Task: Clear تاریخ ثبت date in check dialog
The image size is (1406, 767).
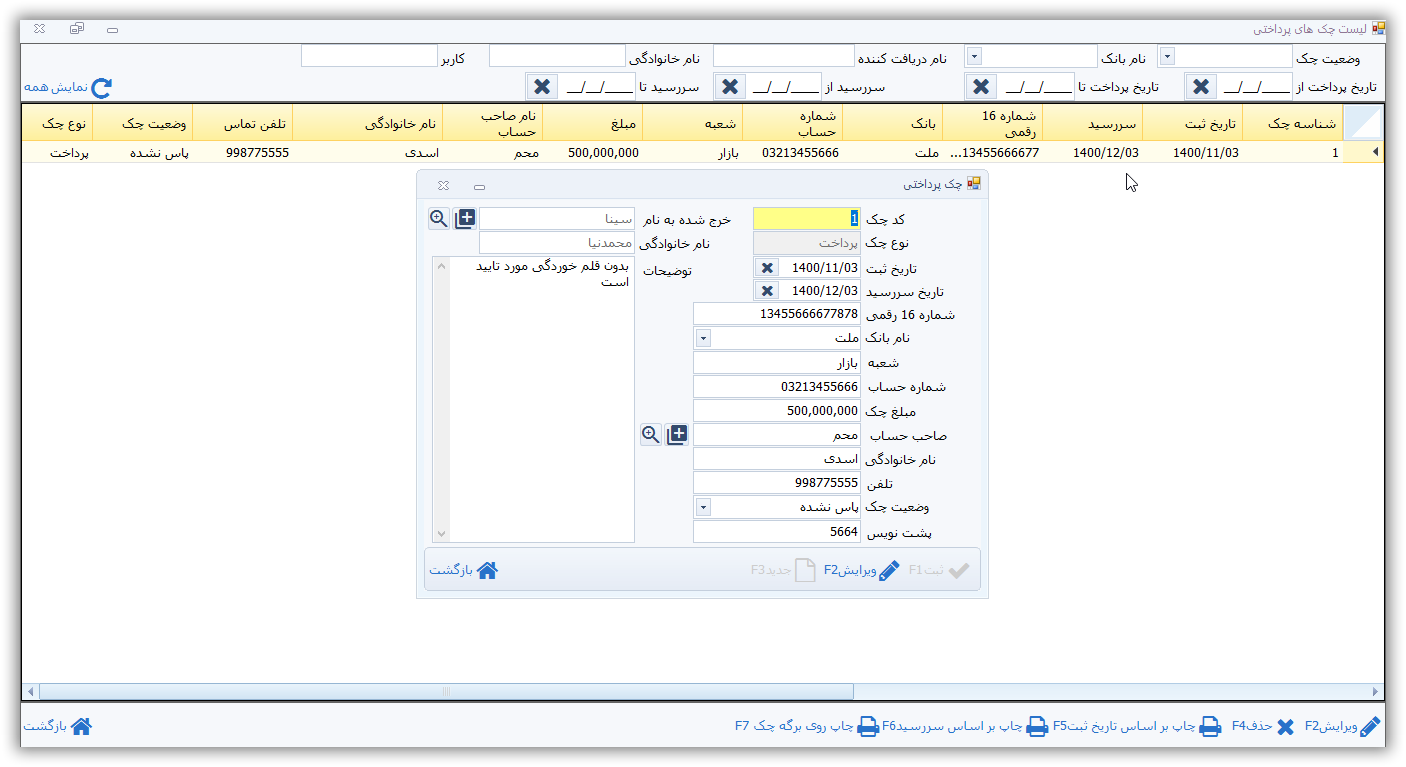Action: [x=767, y=268]
